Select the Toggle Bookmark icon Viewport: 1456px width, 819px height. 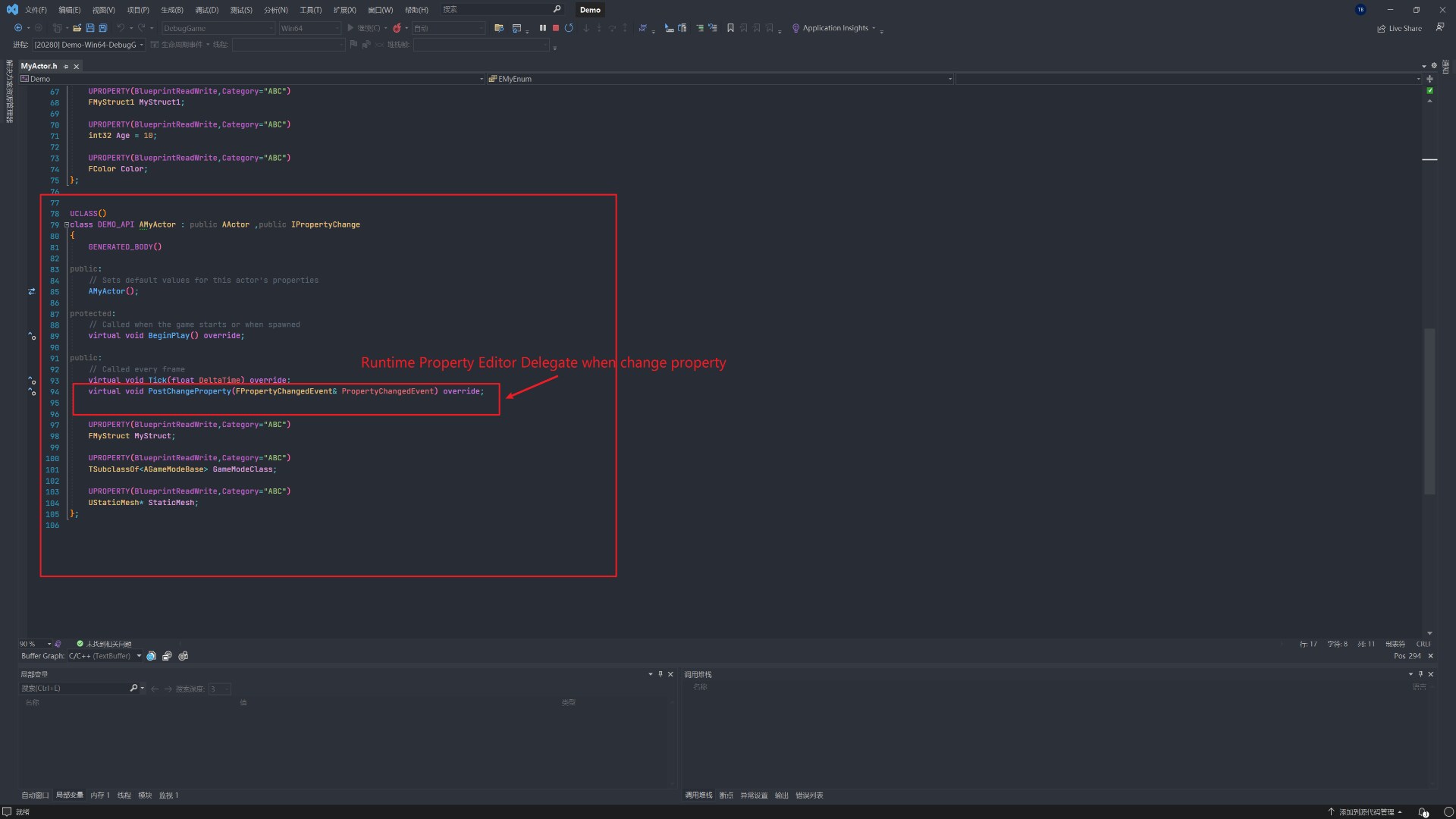(730, 27)
